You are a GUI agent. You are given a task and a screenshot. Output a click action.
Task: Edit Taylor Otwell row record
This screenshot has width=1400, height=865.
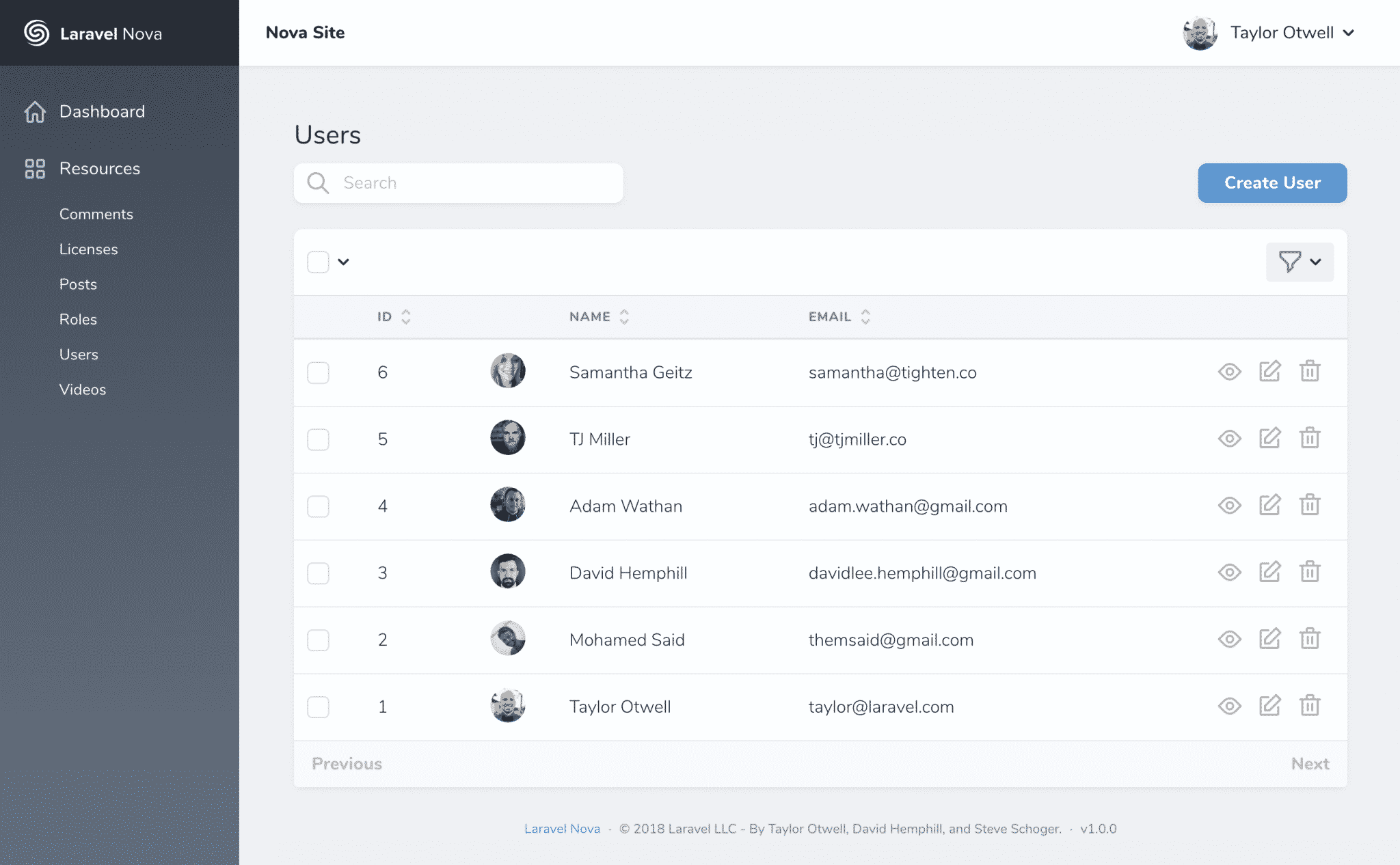click(x=1269, y=706)
